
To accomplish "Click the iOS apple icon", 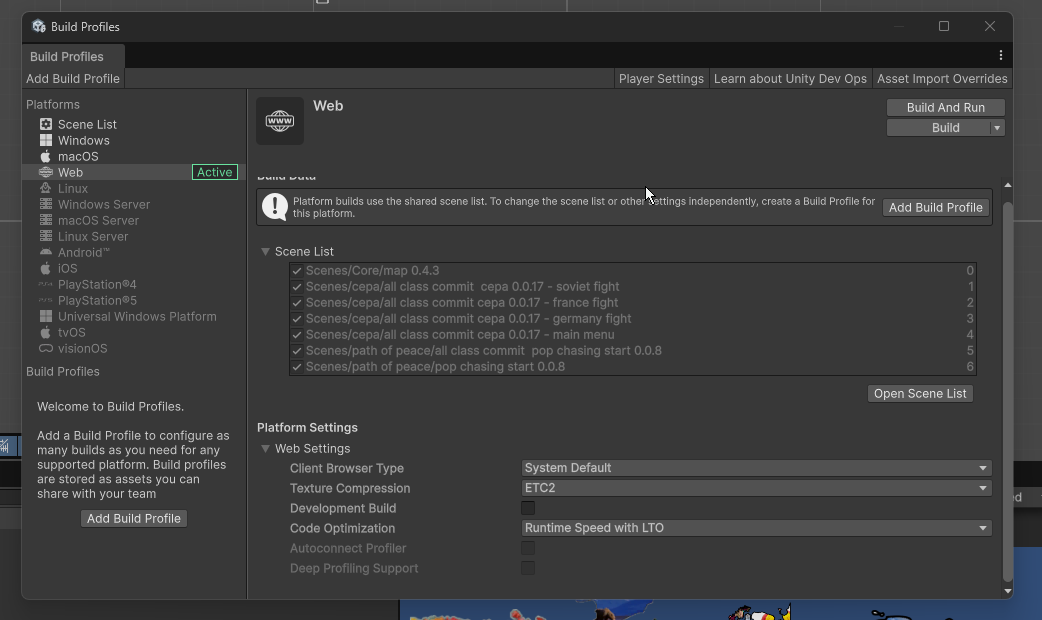I will click(46, 268).
